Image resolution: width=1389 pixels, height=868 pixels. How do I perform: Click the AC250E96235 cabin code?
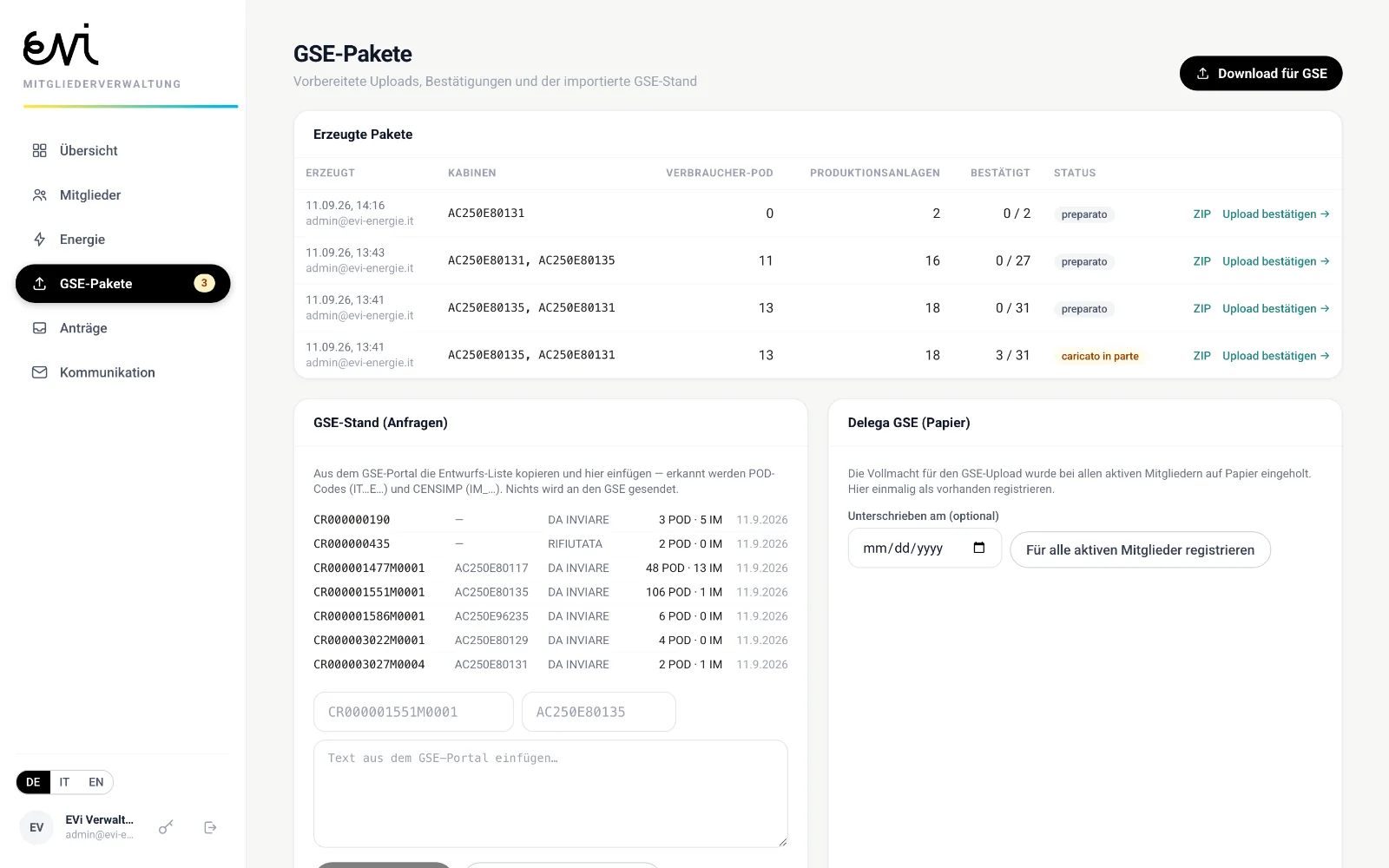[x=491, y=616]
